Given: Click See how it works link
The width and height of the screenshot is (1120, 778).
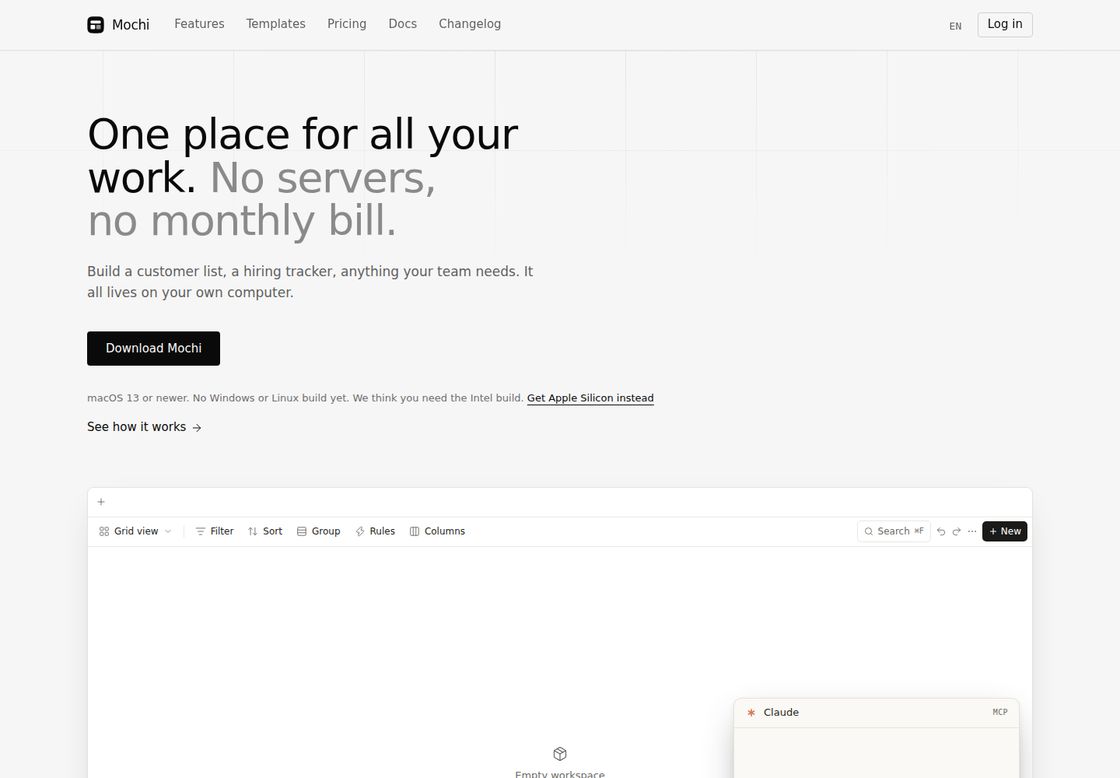Looking at the screenshot, I should coord(144,427).
